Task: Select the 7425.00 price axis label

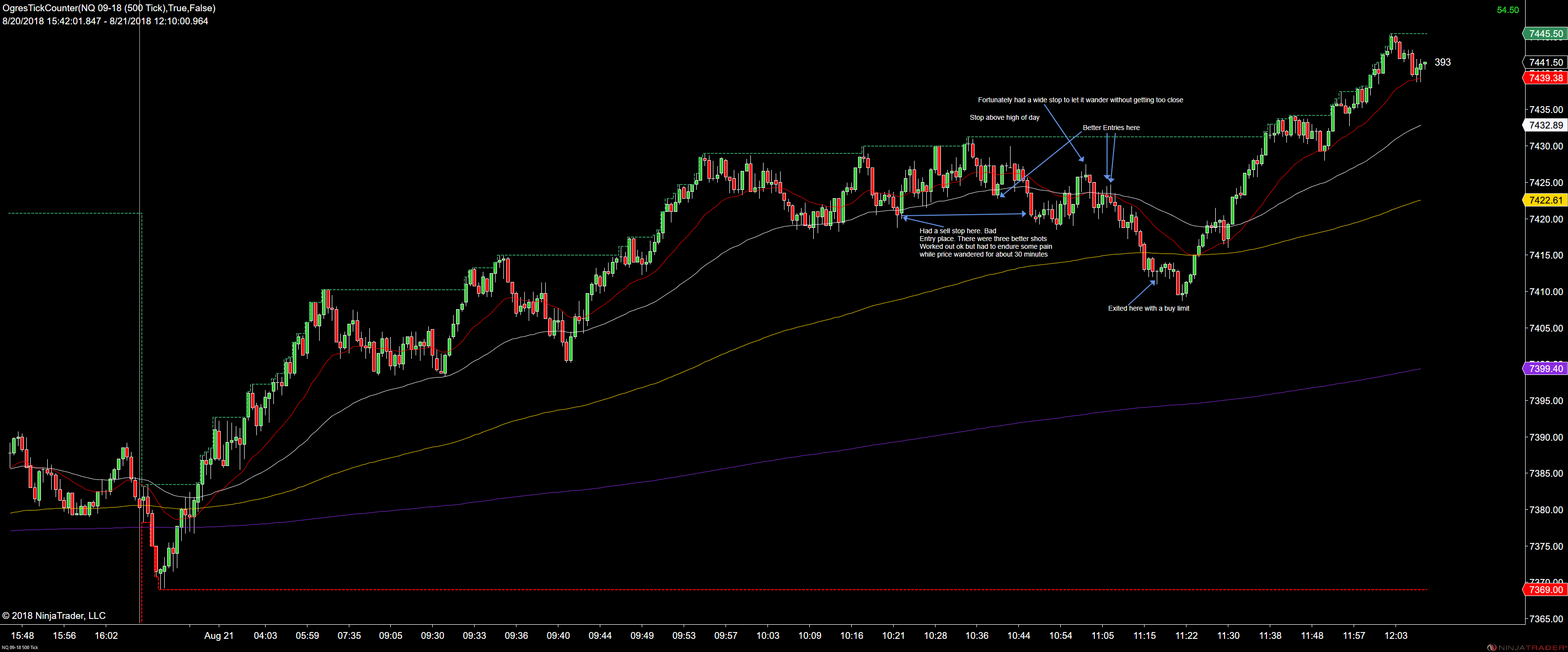Action: click(1546, 183)
